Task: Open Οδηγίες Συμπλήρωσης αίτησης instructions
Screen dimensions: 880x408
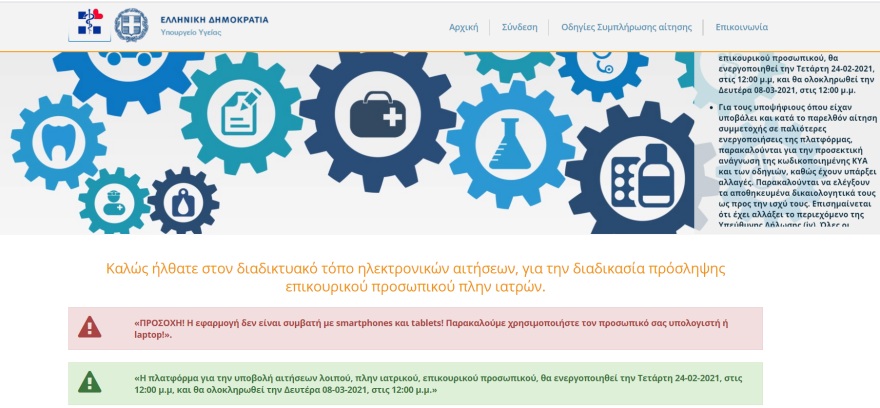Action: tap(626, 27)
